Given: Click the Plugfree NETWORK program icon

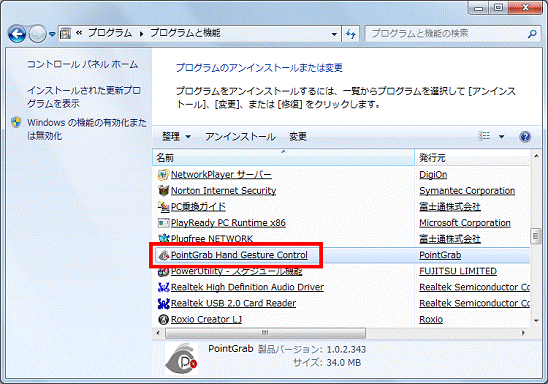Looking at the screenshot, I should (163, 239).
